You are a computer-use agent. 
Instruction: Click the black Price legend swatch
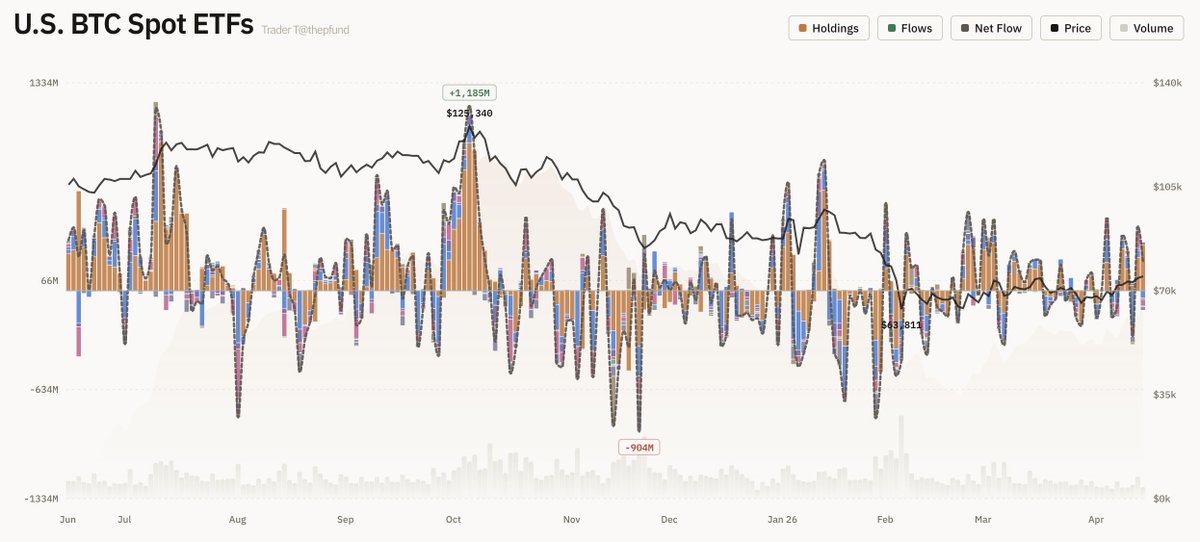(1054, 28)
